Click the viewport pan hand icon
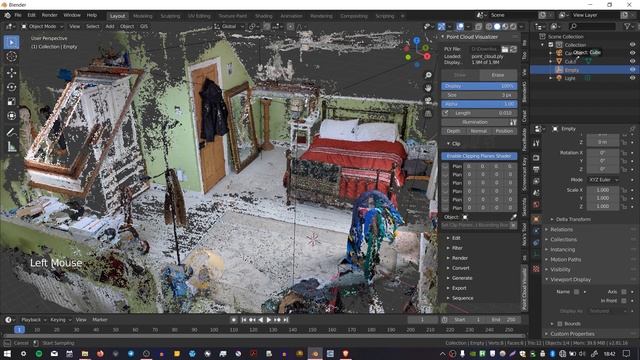 [x=428, y=88]
